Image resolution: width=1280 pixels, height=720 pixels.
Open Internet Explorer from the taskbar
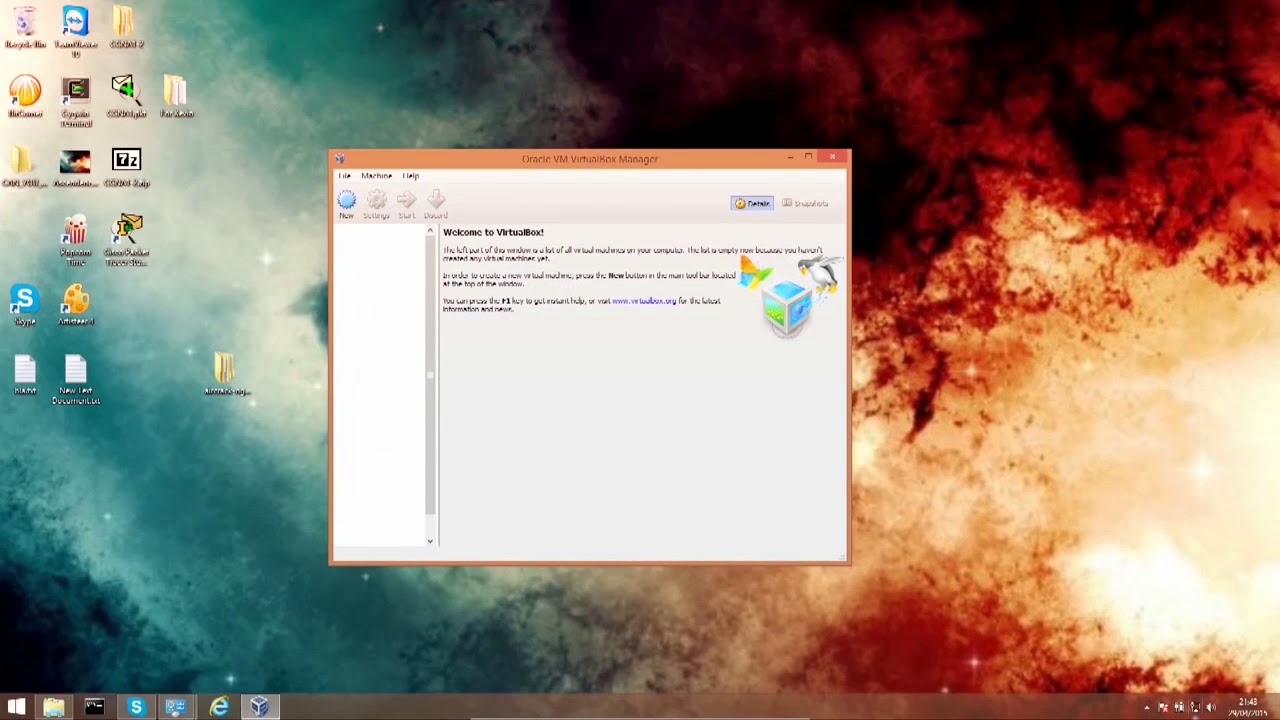[x=218, y=707]
